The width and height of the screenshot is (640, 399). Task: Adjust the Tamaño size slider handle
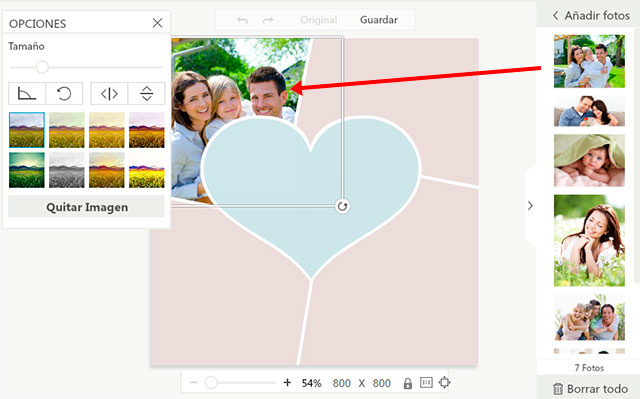[x=42, y=67]
